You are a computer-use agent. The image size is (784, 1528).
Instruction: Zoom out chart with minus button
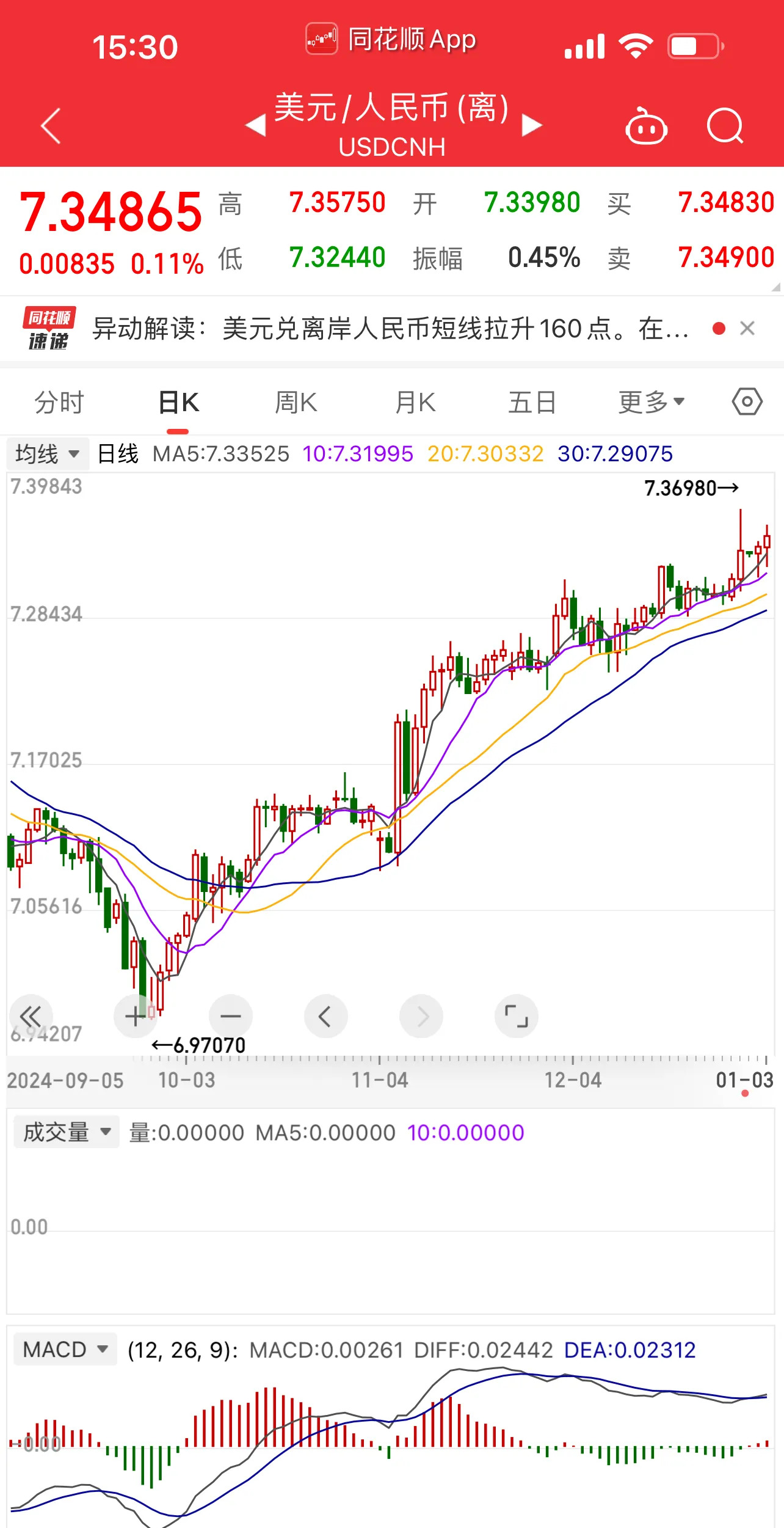click(231, 1017)
